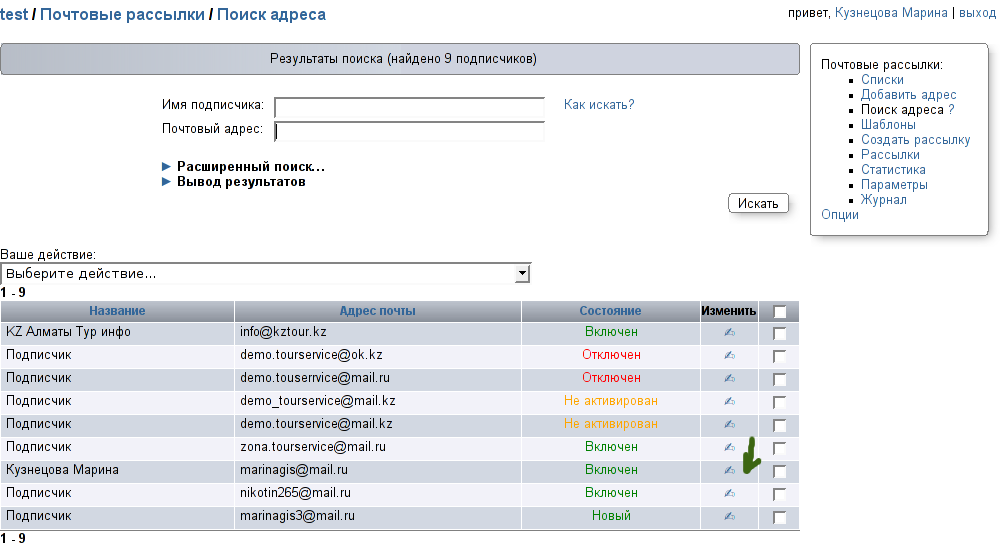This screenshot has width=1001, height=548.
Task: Tick checkbox for demo.touservice@mail.ru
Action: coord(779,379)
